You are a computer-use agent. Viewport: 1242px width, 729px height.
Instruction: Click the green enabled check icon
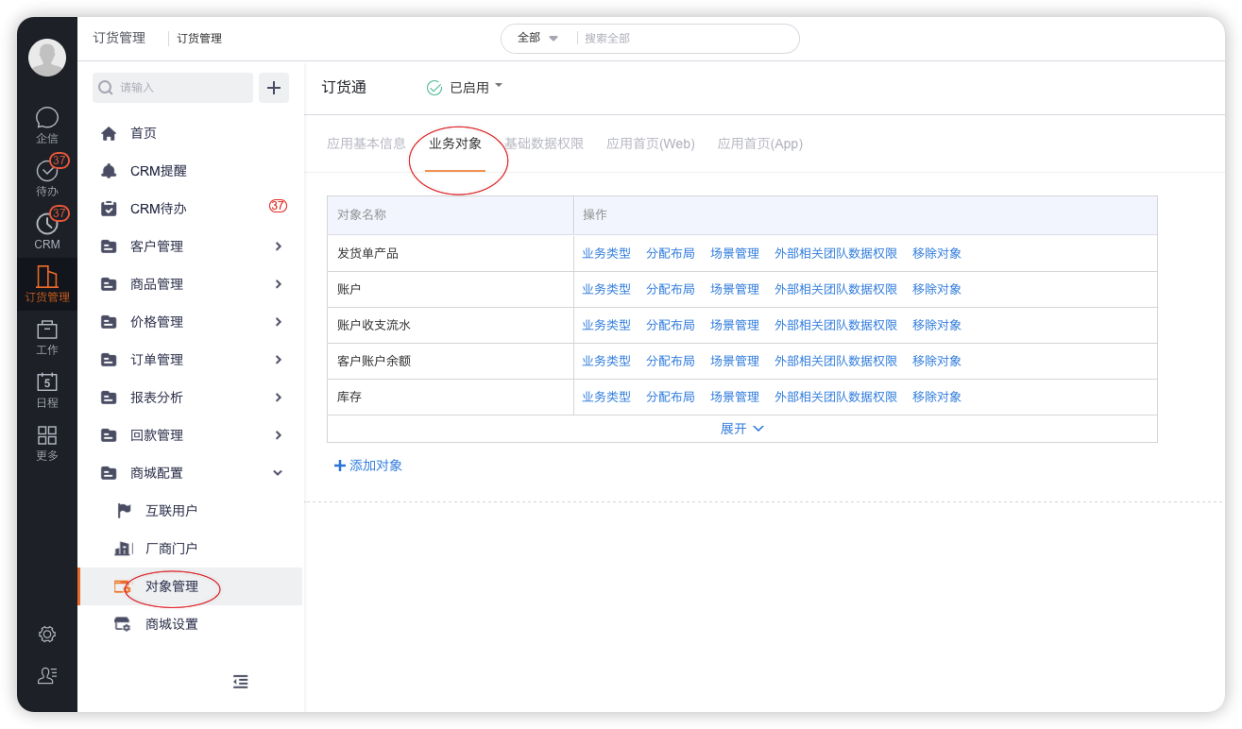pyautogui.click(x=434, y=88)
